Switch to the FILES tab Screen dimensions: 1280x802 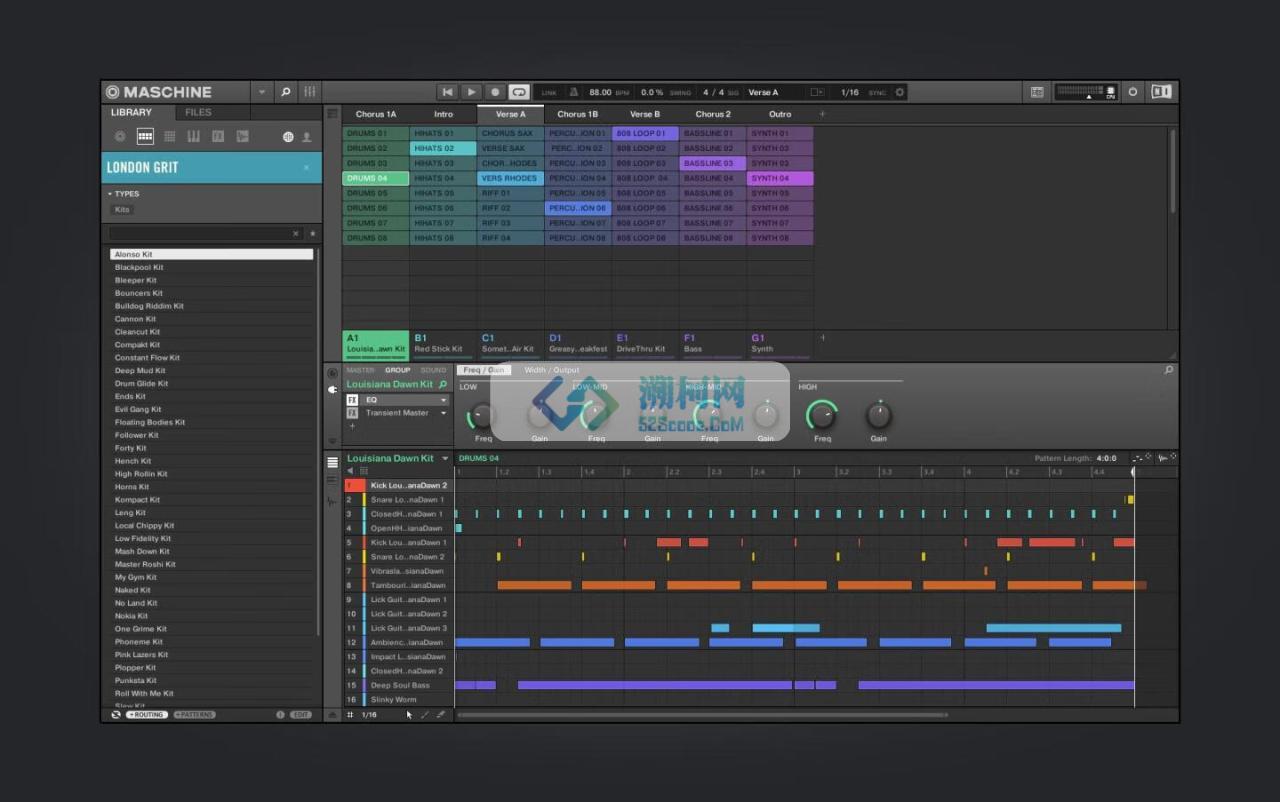pos(198,112)
